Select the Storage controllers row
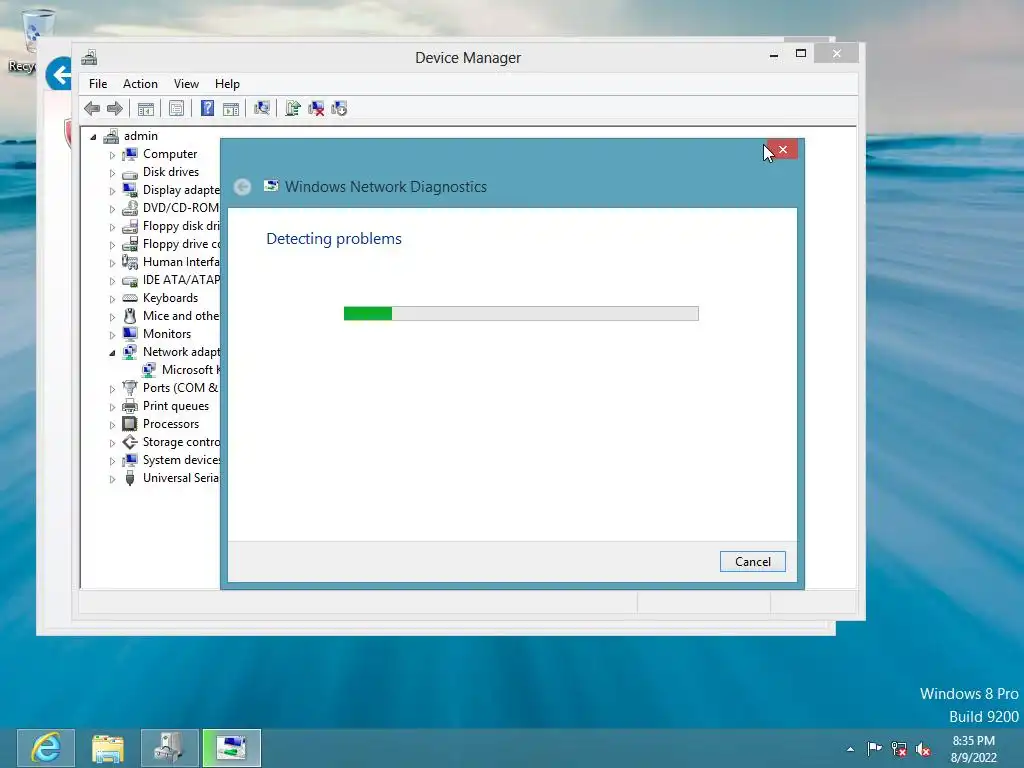The width and height of the screenshot is (1024, 768). click(171, 442)
